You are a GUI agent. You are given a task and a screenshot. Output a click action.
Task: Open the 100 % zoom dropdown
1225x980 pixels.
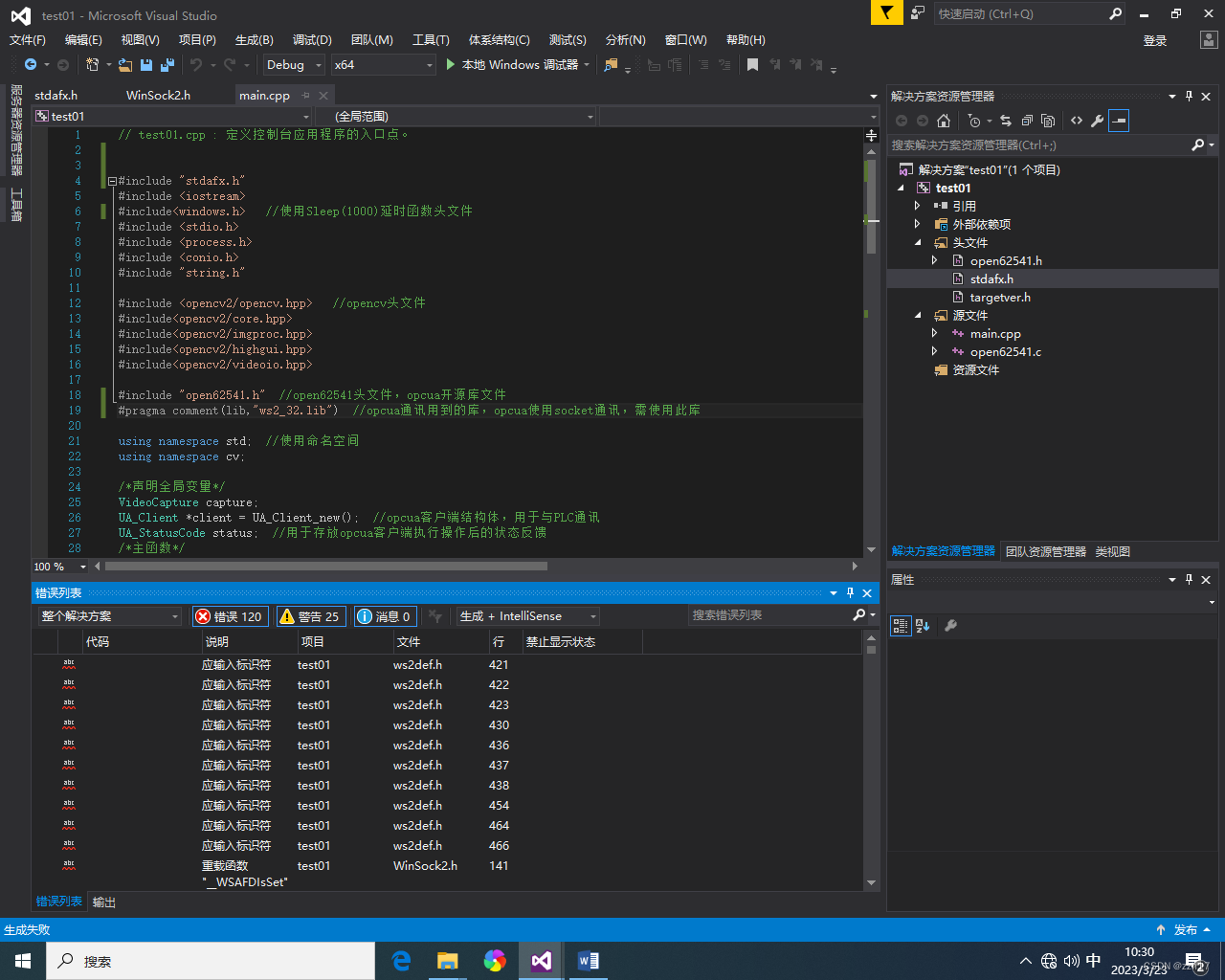click(60, 567)
